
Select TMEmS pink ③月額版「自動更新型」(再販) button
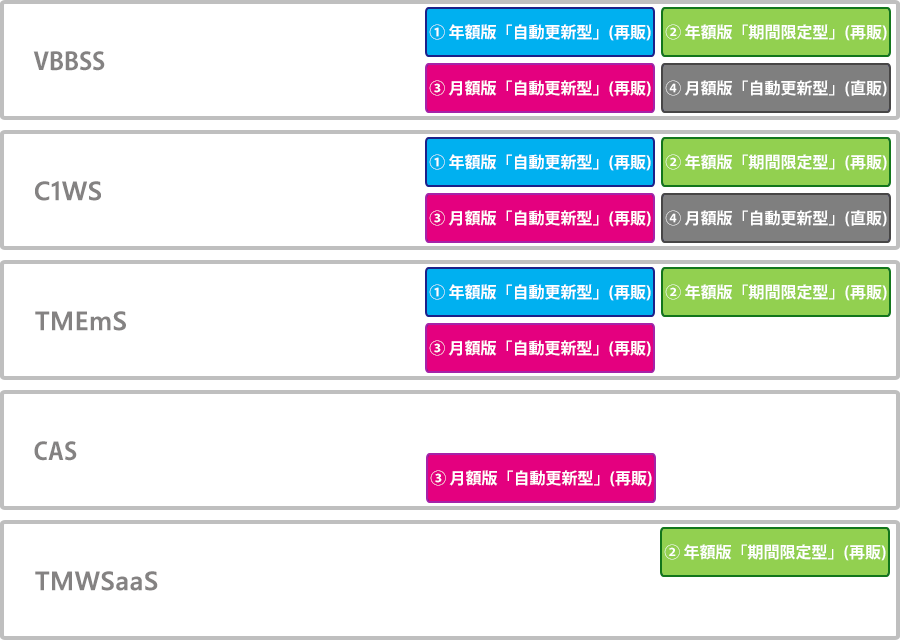coord(540,348)
